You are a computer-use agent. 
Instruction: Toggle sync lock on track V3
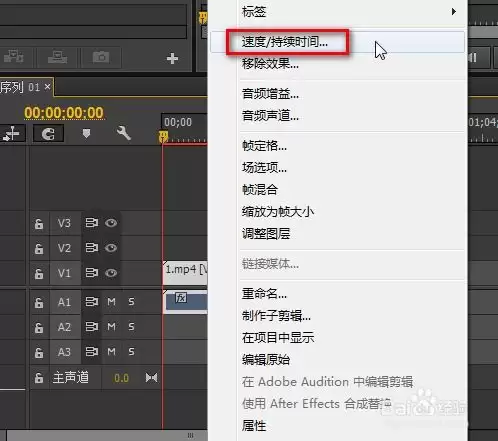(x=92, y=223)
